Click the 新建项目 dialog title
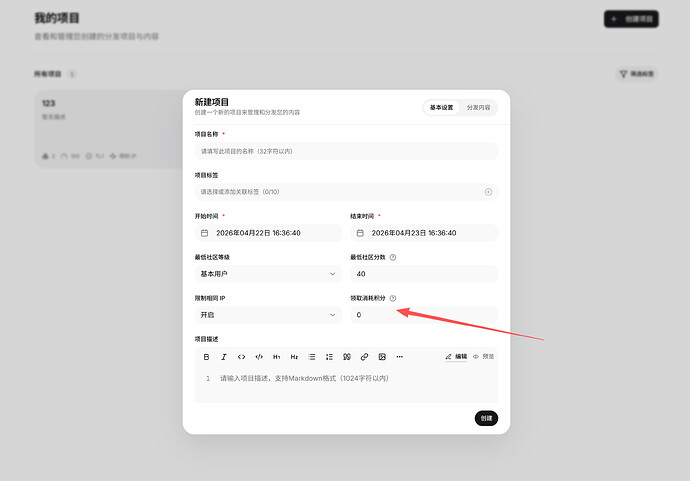The height and width of the screenshot is (481, 690). tap(212, 102)
